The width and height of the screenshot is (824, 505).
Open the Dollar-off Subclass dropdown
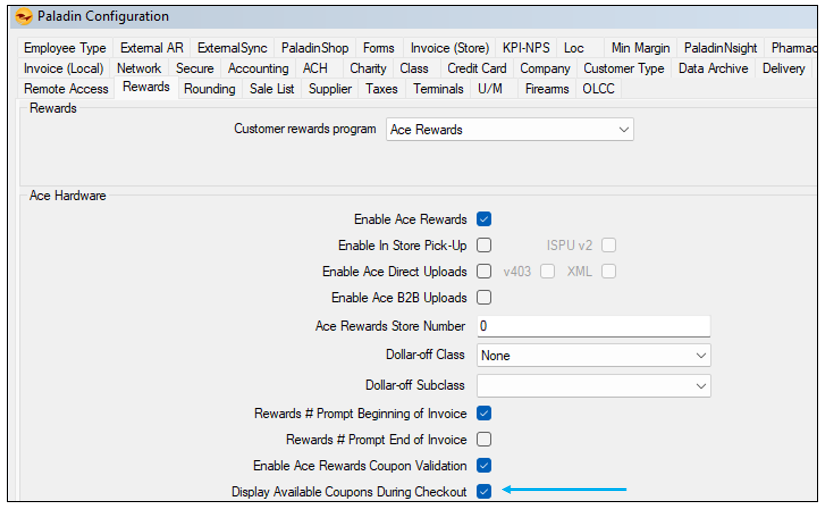[x=594, y=386]
